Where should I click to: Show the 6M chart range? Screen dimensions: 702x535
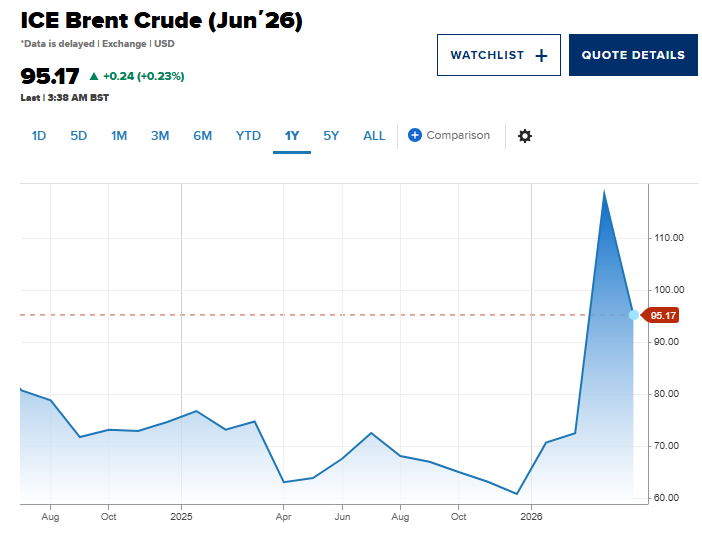pyautogui.click(x=202, y=136)
